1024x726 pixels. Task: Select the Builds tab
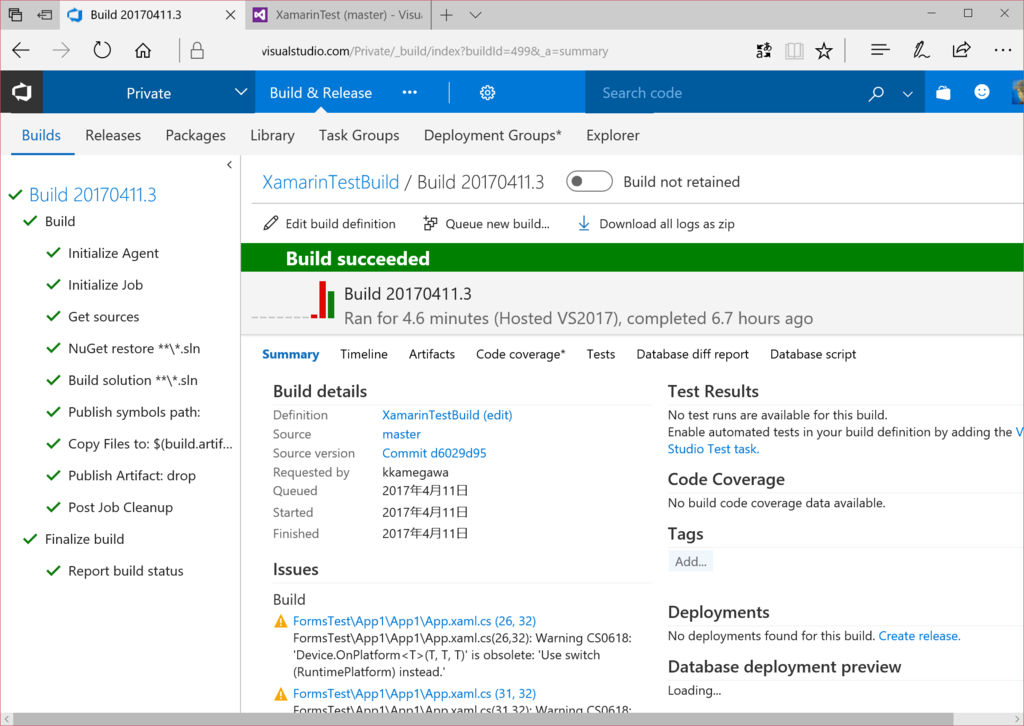41,135
